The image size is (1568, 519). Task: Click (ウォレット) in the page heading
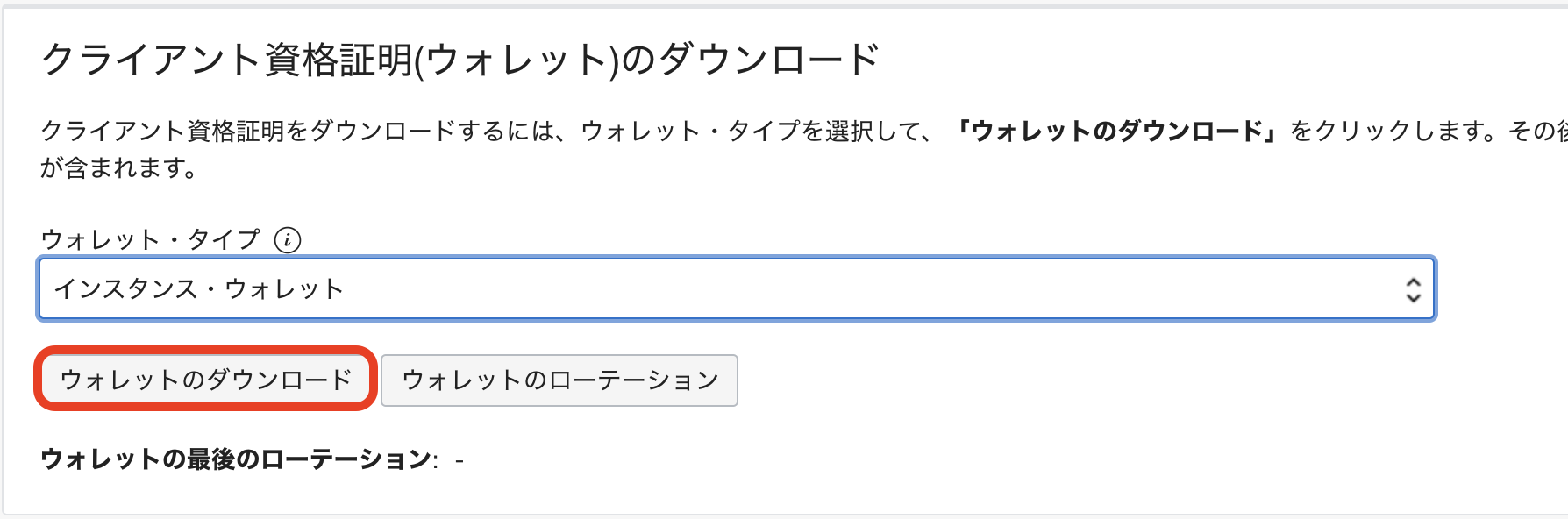point(517,60)
